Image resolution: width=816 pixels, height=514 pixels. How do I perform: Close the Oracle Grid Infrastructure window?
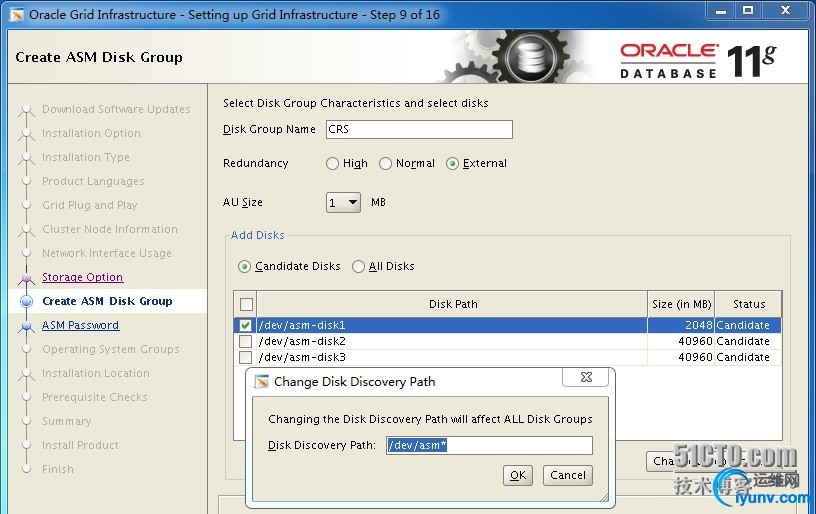786,10
